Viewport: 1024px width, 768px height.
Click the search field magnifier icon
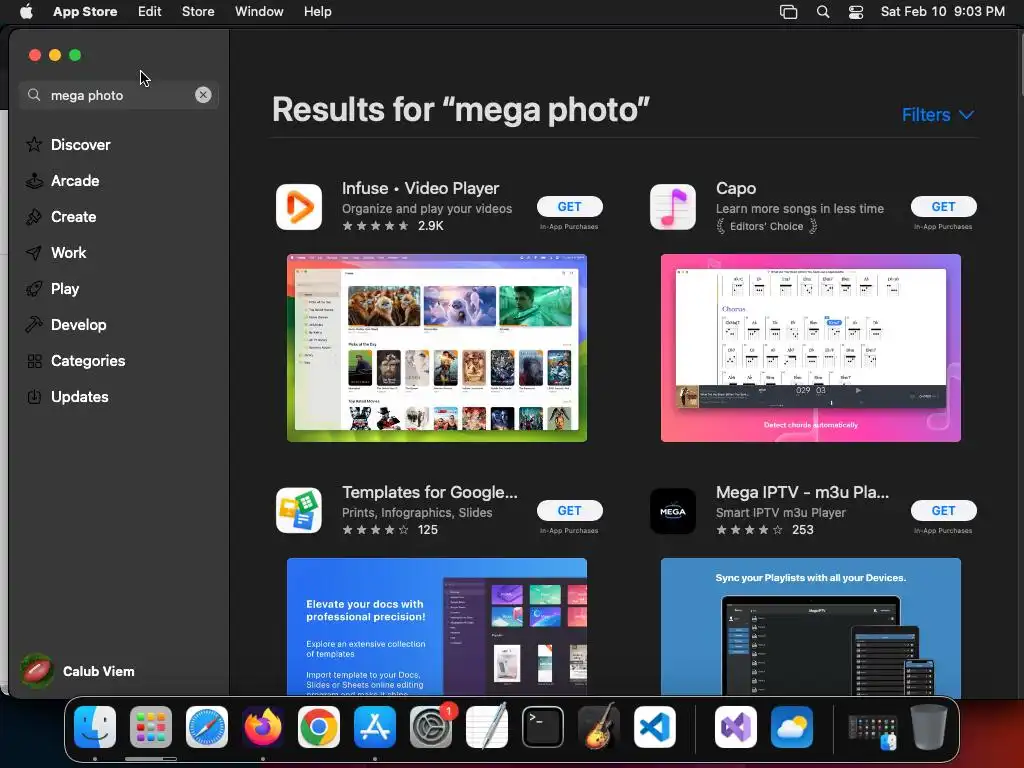coord(34,95)
